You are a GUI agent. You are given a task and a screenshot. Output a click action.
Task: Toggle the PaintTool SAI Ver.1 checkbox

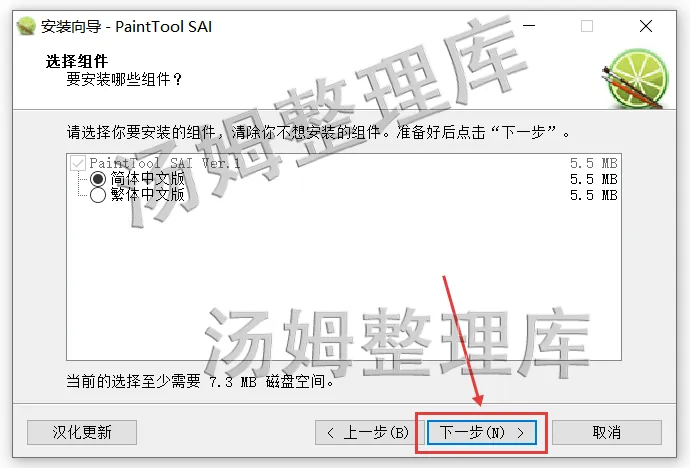coord(78,163)
